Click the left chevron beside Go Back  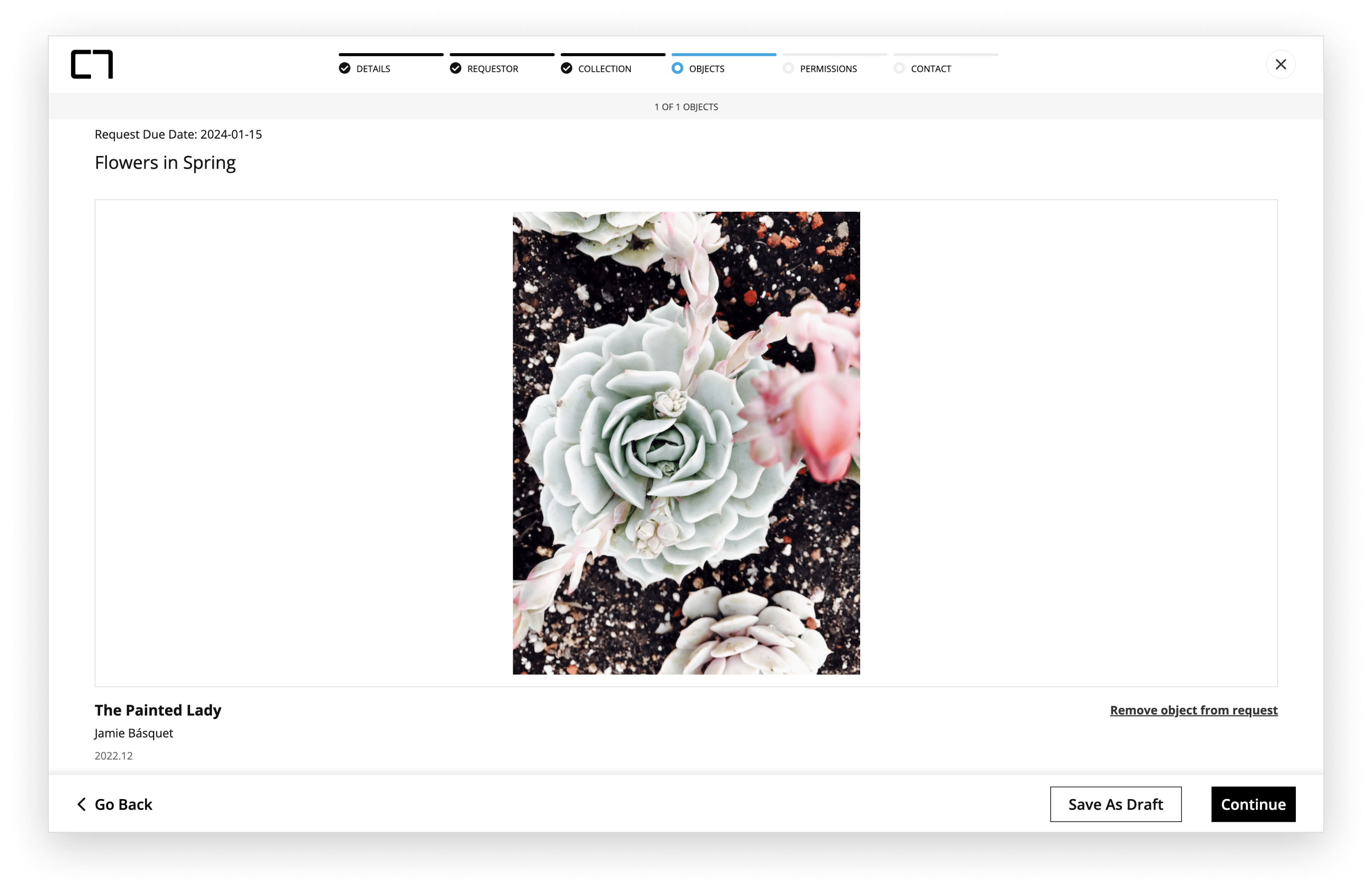coord(81,804)
